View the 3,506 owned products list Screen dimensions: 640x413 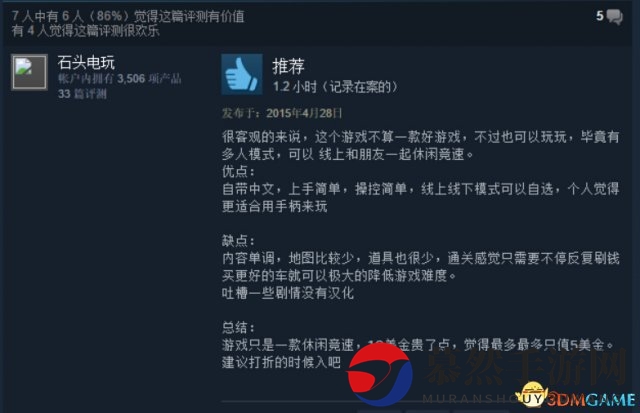pos(120,78)
